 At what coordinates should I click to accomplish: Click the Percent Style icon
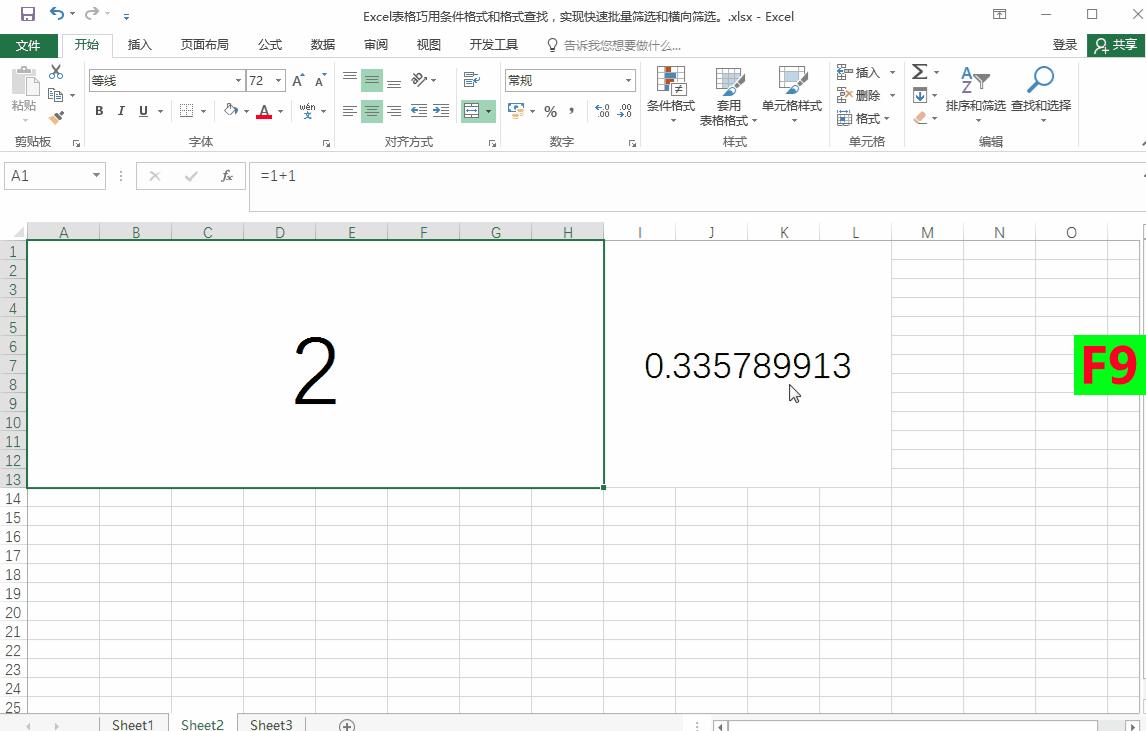click(x=550, y=113)
